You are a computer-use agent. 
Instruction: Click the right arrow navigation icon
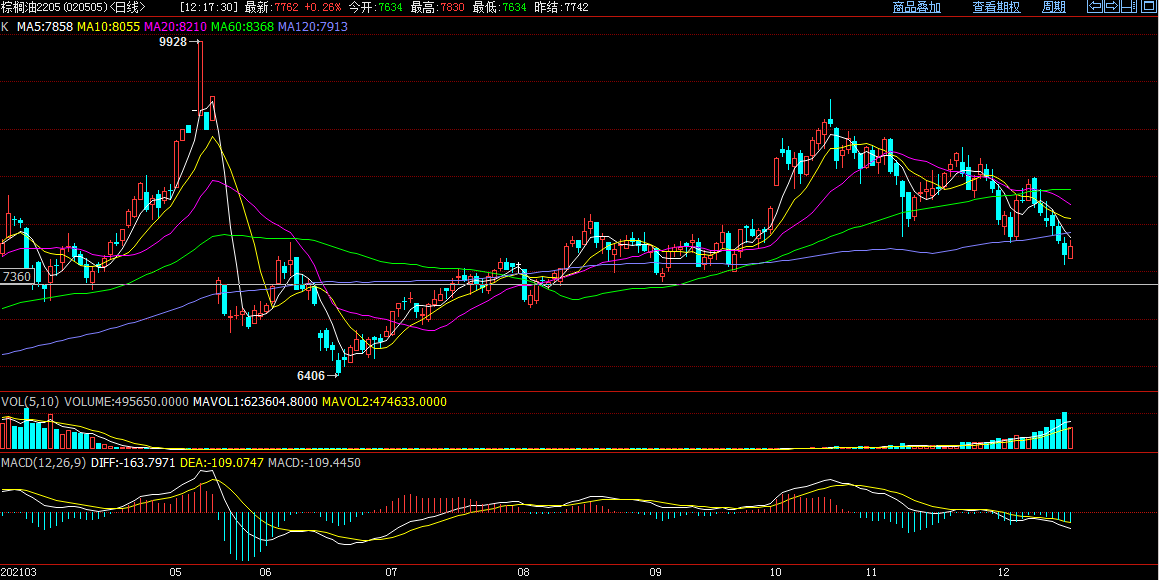1110,7
